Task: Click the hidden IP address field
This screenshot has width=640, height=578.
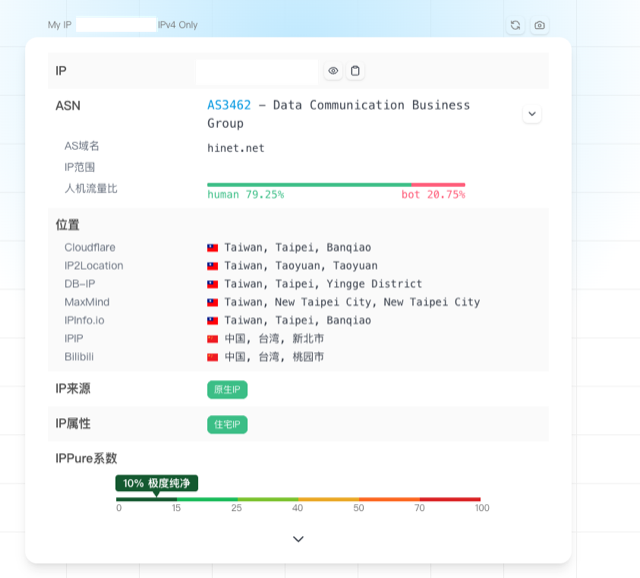Action: click(x=257, y=72)
